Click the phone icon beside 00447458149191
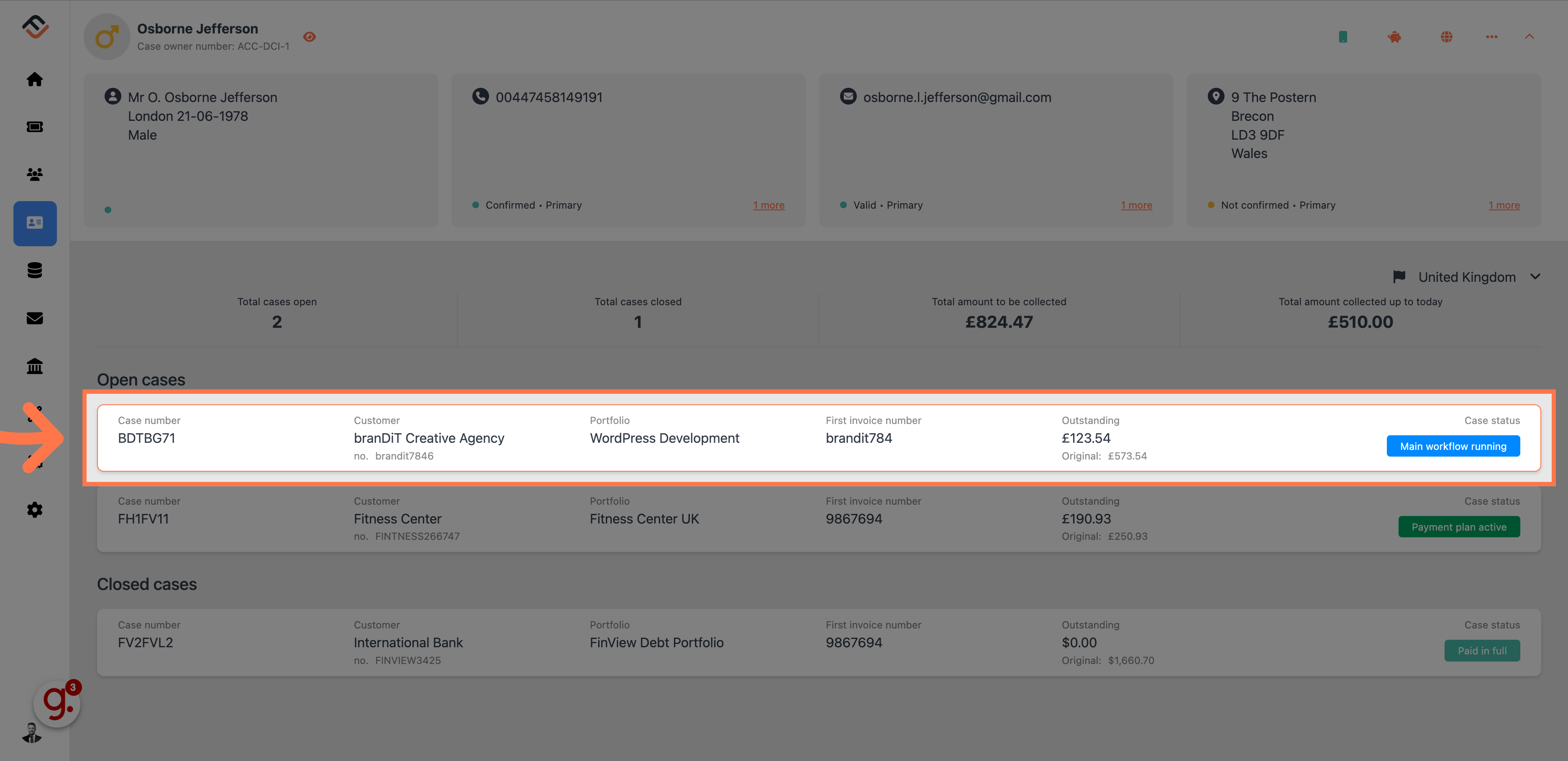 (x=480, y=96)
